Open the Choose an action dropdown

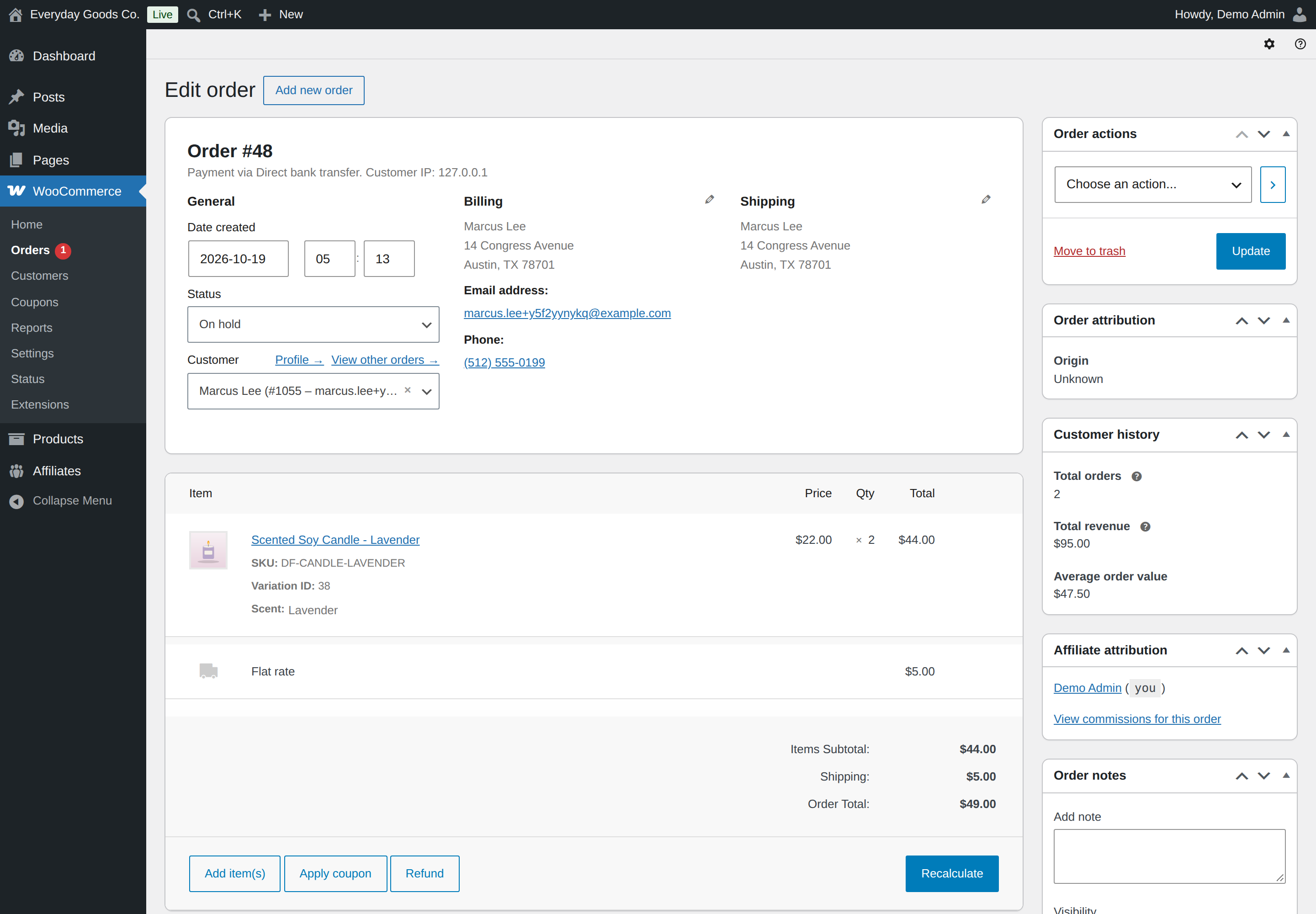(1153, 185)
